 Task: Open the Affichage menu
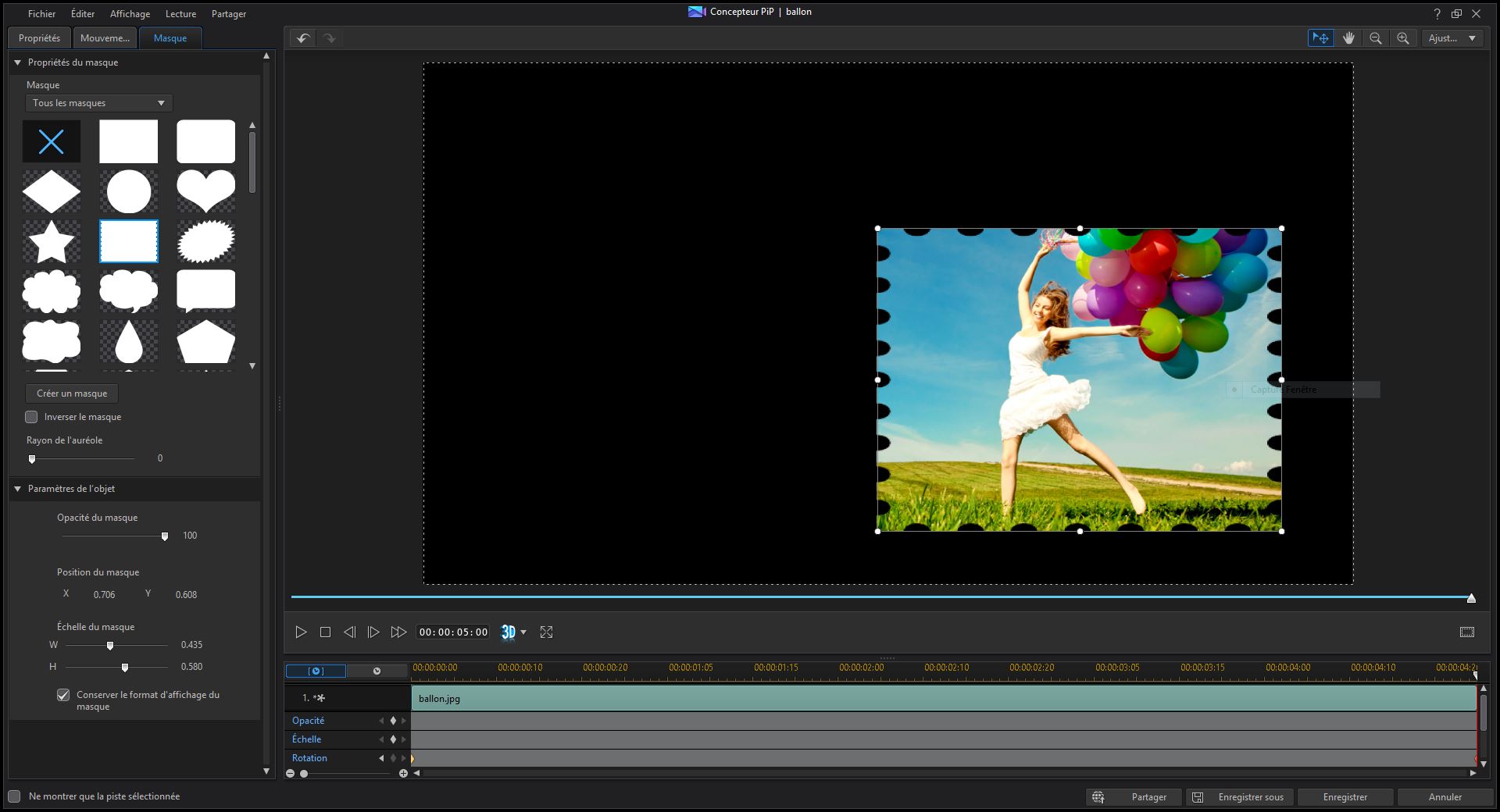coord(130,14)
